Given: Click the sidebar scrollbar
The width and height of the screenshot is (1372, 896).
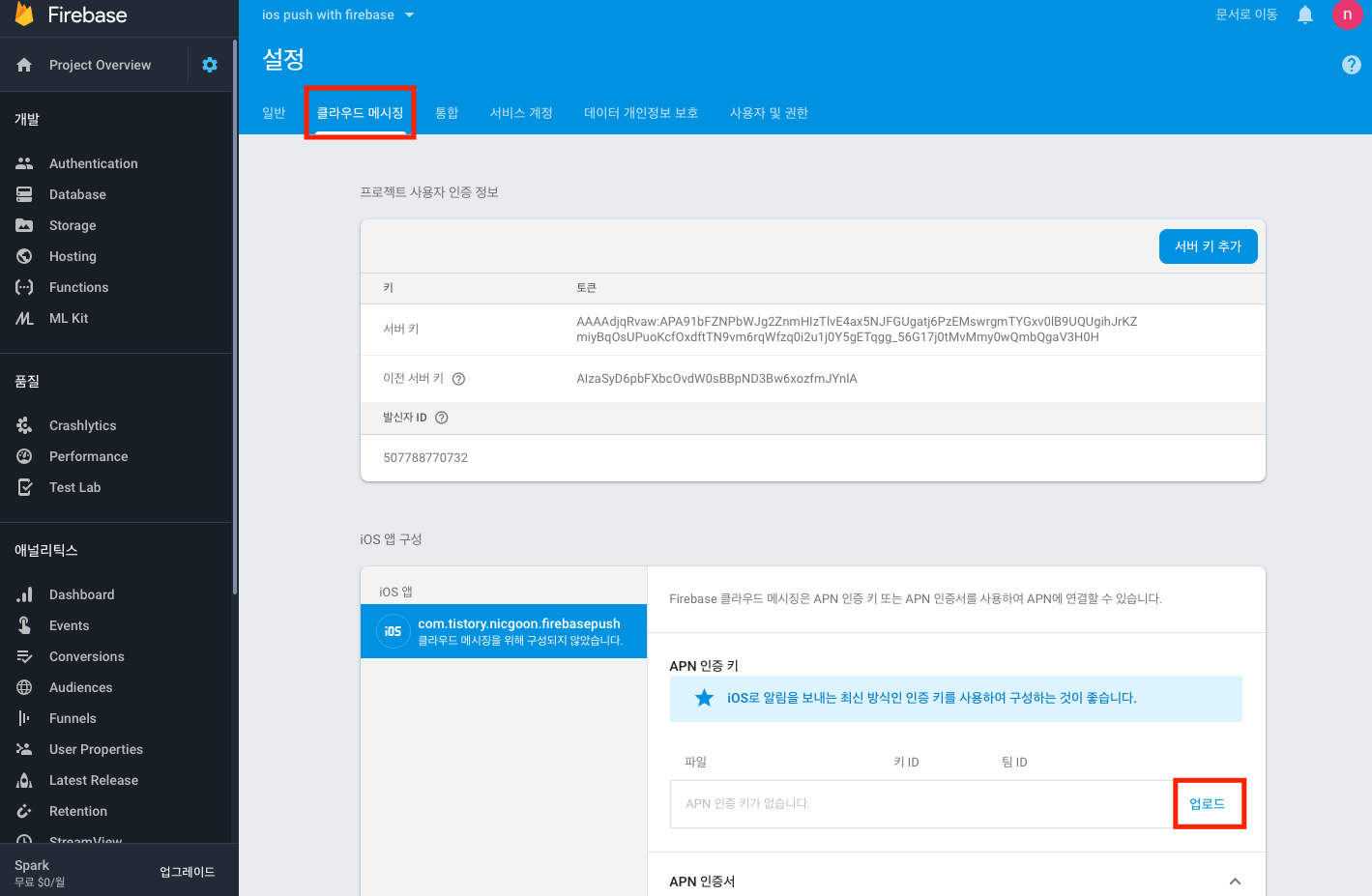Looking at the screenshot, I should [235, 316].
